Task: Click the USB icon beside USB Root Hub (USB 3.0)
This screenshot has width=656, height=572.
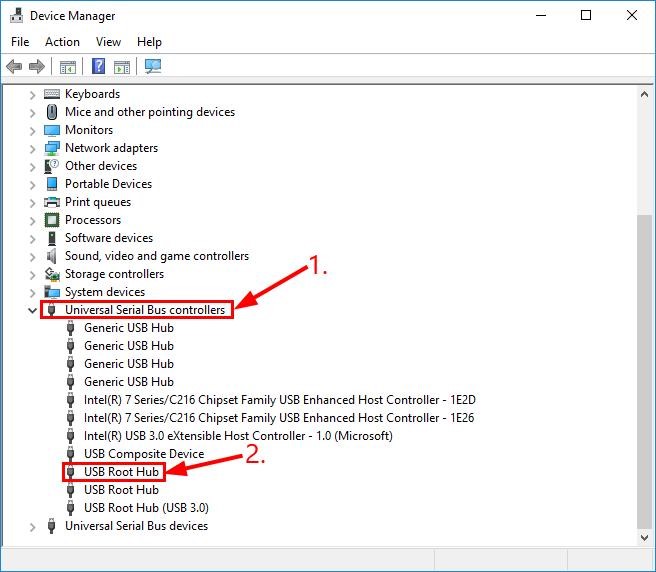Action: click(x=70, y=508)
